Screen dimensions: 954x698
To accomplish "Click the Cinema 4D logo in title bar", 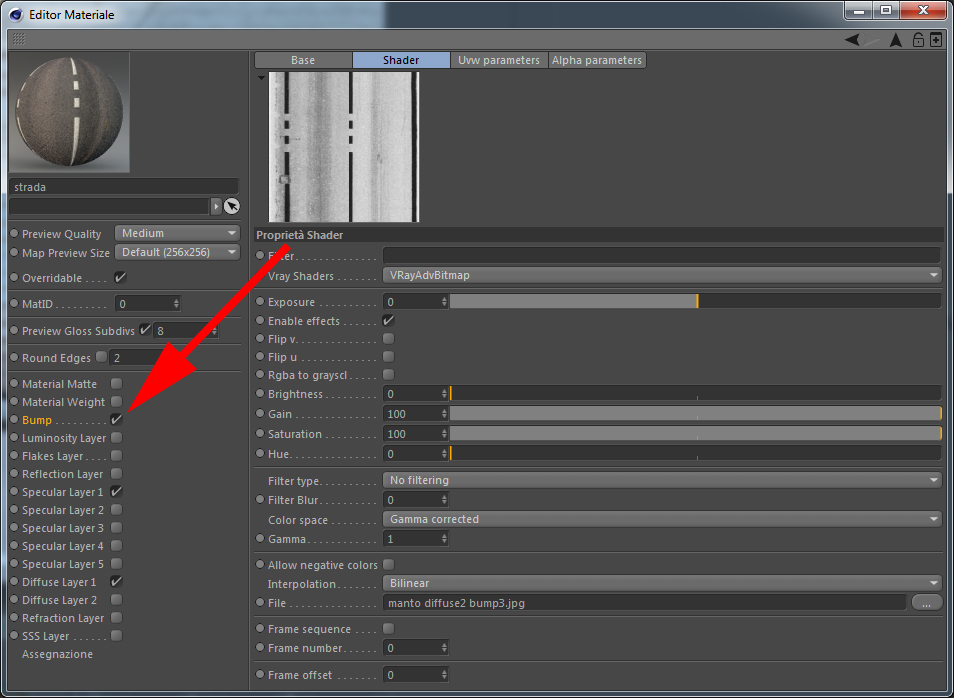I will (16, 15).
